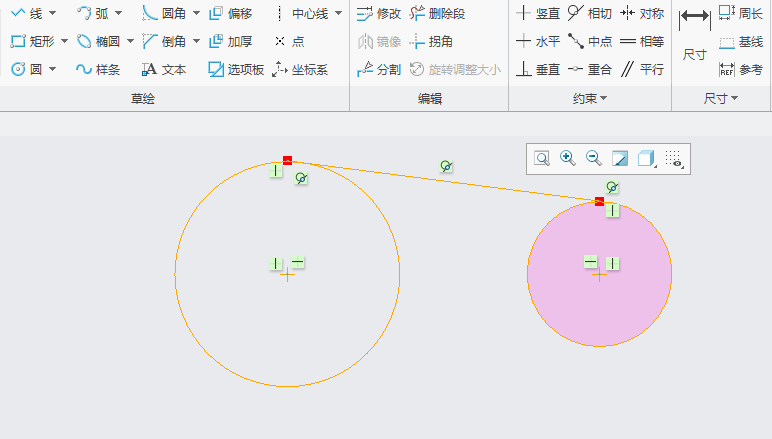Select the tangent constraint symbol on the line
The image size is (772, 439).
(x=446, y=166)
